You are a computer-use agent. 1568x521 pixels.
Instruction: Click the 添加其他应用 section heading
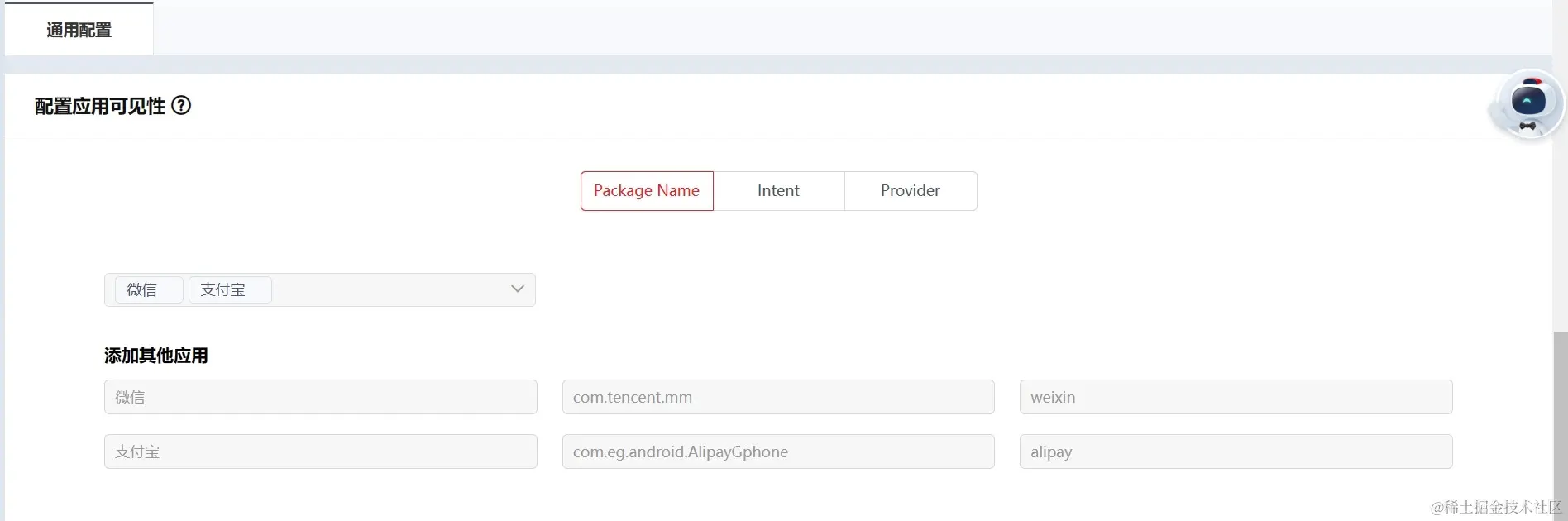click(156, 356)
